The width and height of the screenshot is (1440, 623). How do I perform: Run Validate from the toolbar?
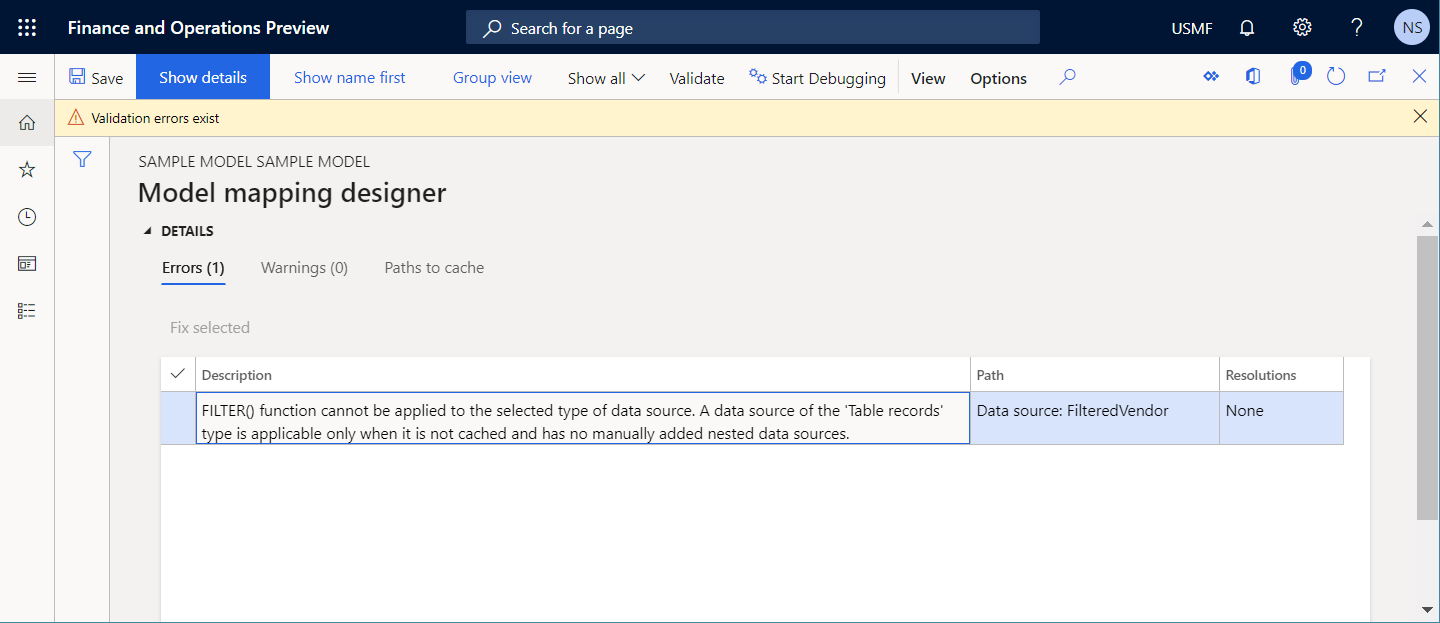pyautogui.click(x=697, y=77)
